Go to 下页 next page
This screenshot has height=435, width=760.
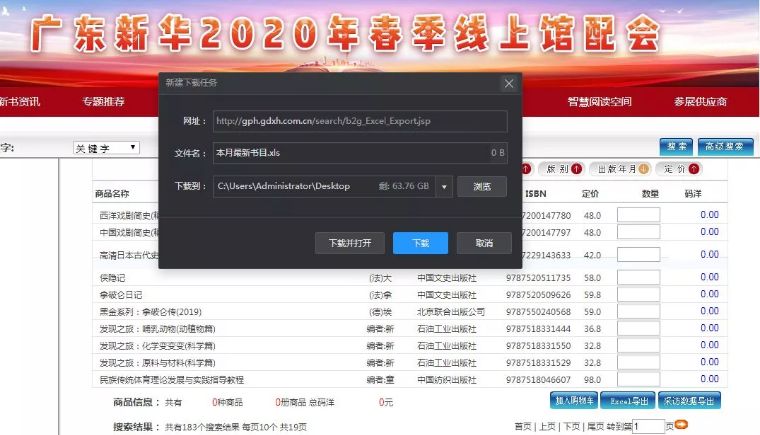(571, 426)
